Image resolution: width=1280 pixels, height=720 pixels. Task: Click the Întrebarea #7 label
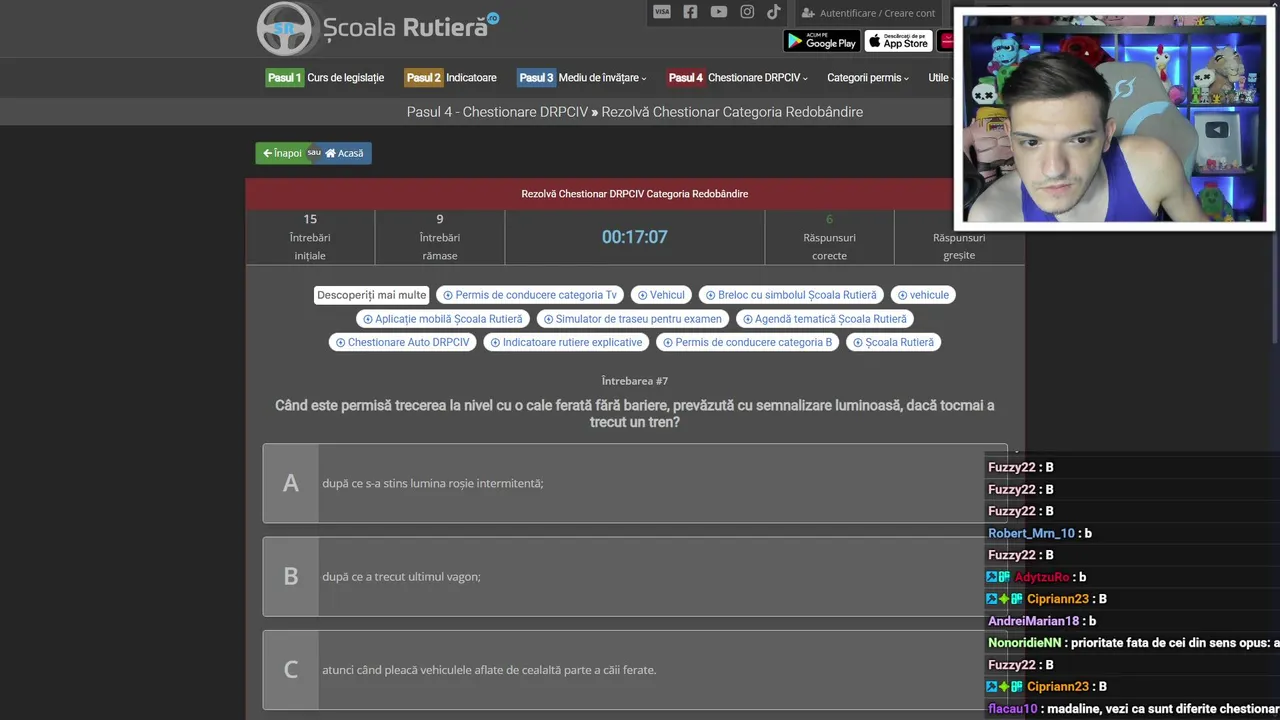[x=635, y=381]
